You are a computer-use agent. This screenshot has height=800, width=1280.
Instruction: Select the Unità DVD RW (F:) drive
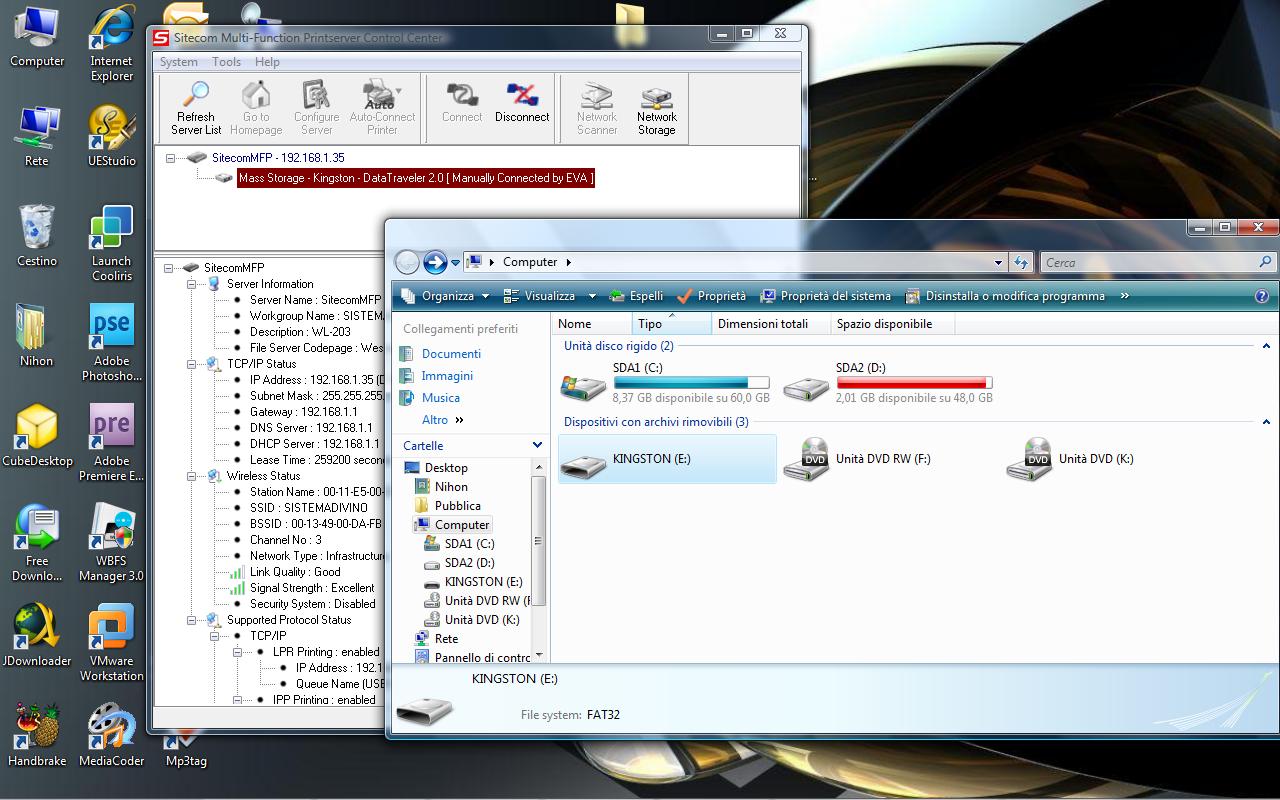pos(882,459)
